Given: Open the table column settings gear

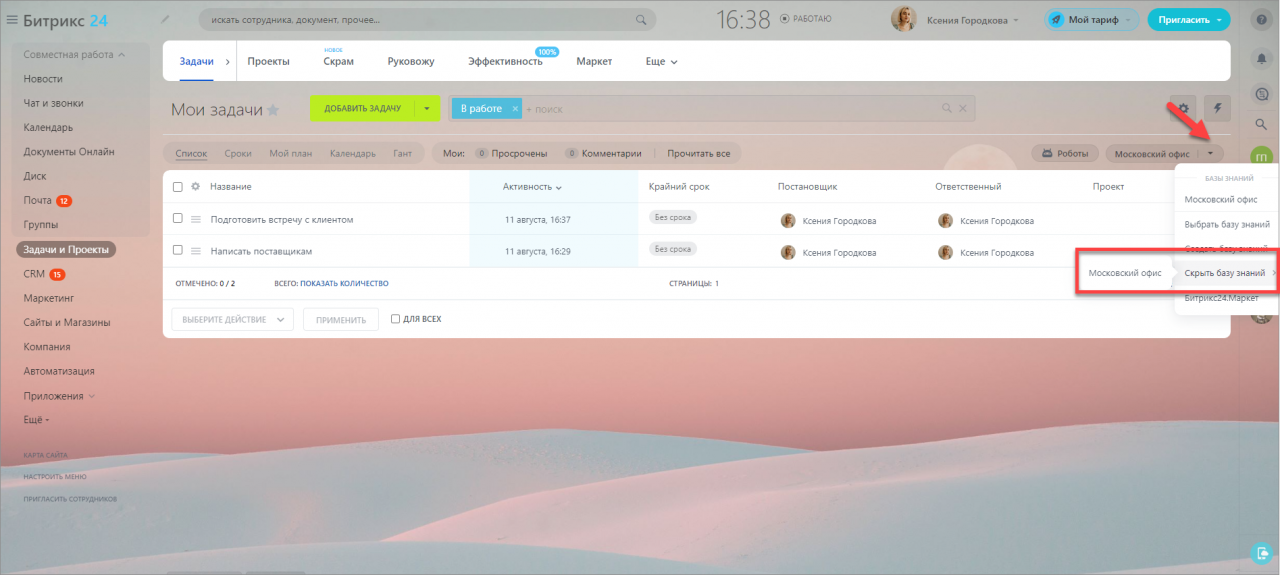Looking at the screenshot, I should pos(196,187).
